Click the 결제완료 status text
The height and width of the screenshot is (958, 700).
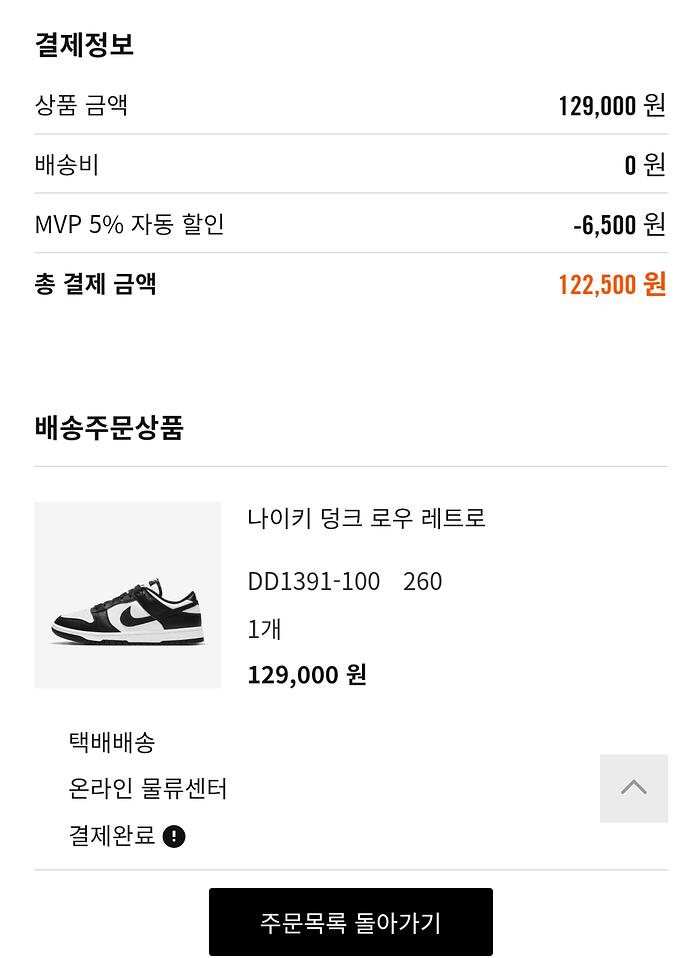pyautogui.click(x=112, y=835)
